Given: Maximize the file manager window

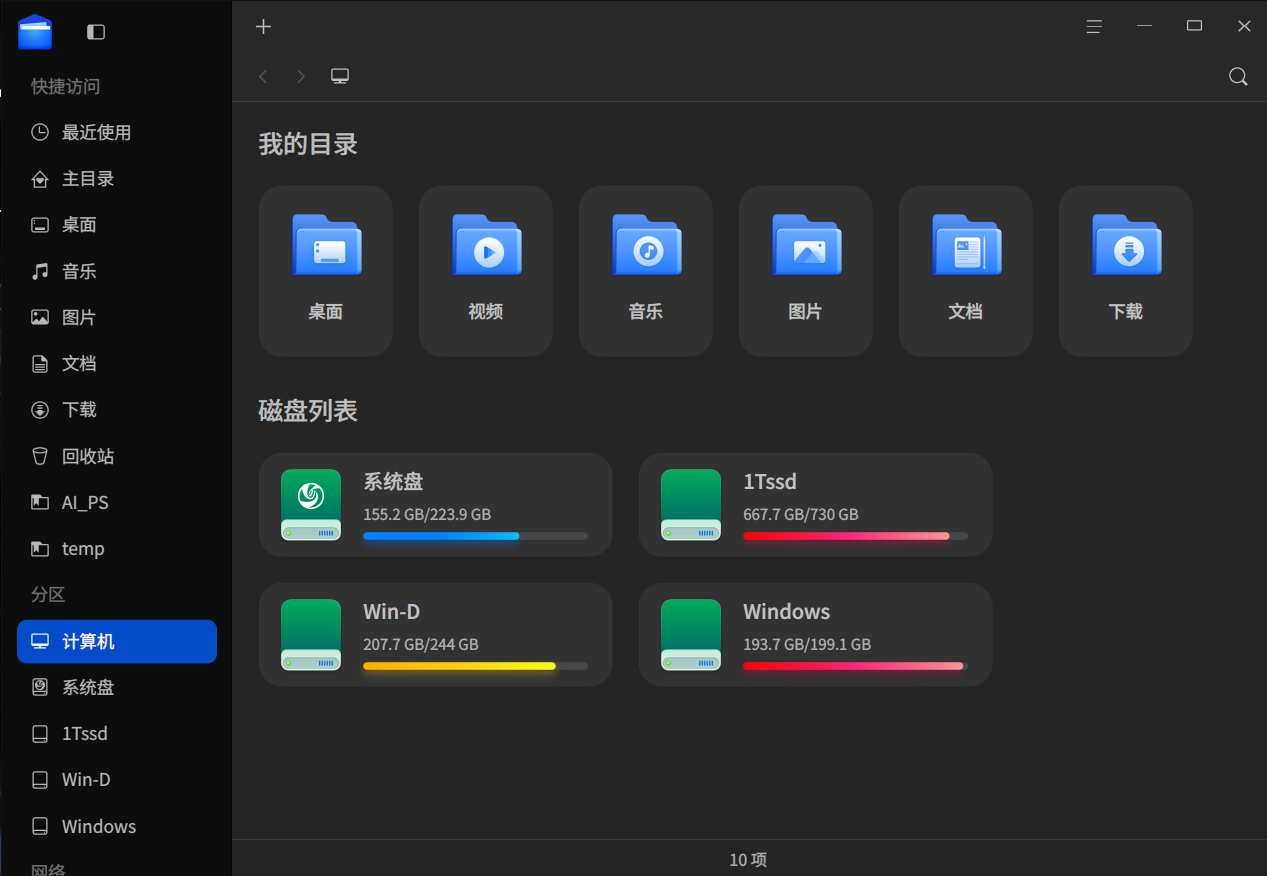Looking at the screenshot, I should [1194, 27].
